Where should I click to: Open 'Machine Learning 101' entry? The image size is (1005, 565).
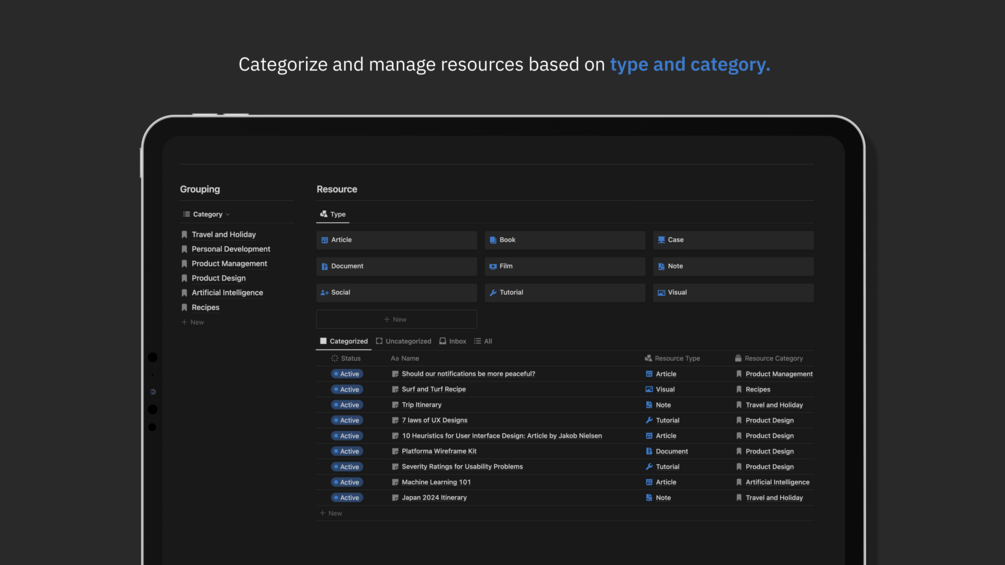click(436, 482)
